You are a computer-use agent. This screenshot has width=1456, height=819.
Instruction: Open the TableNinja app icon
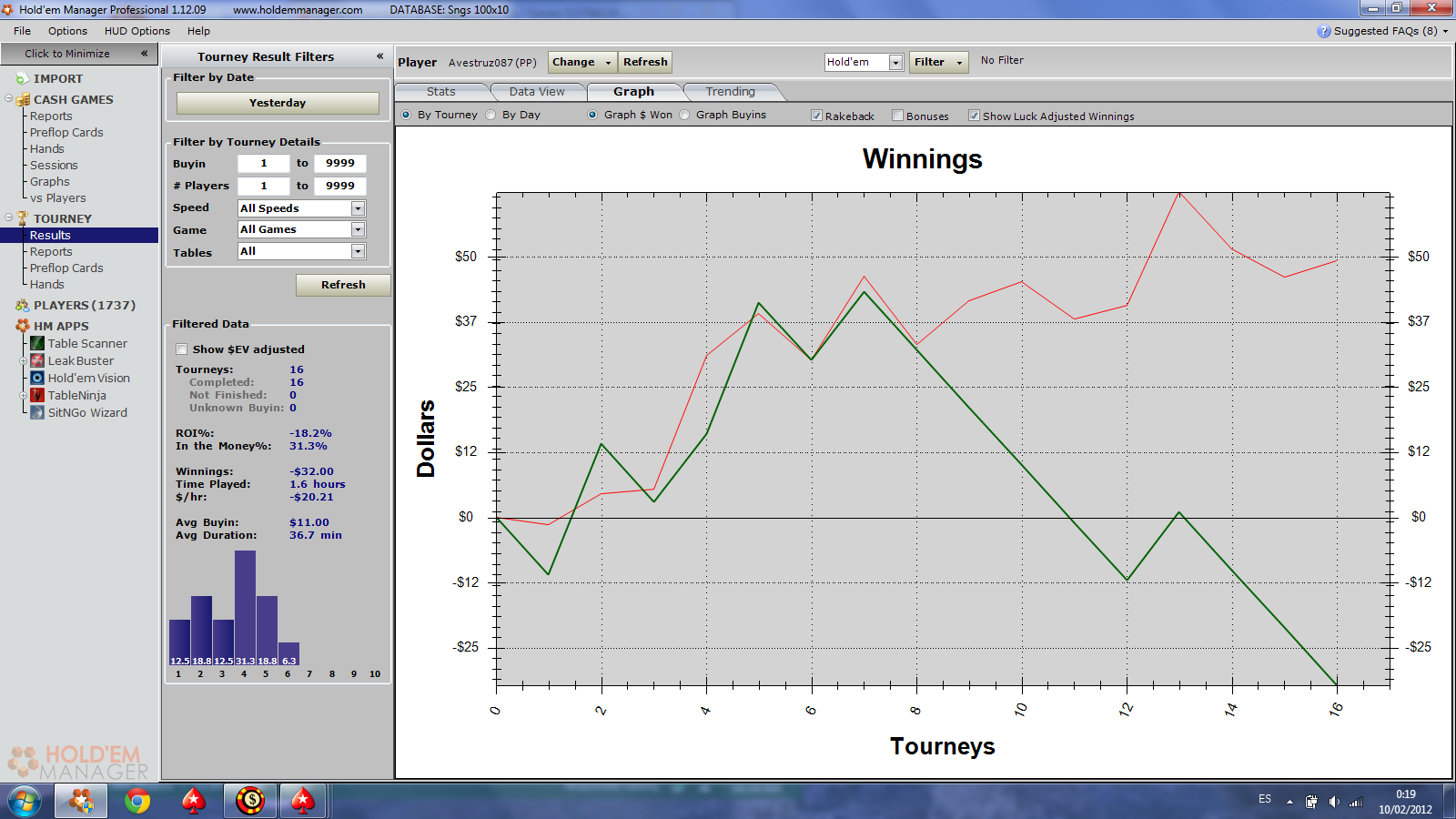click(37, 395)
